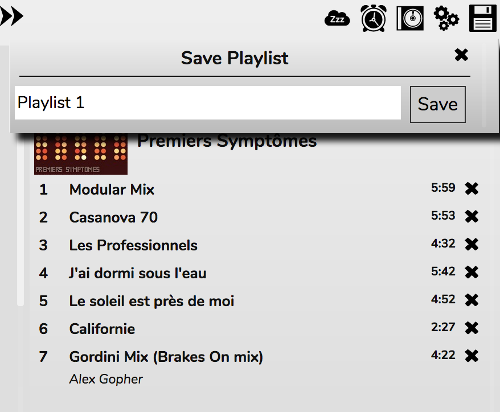Viewport: 500px width, 412px height.
Task: Click the Save button
Action: 438,104
